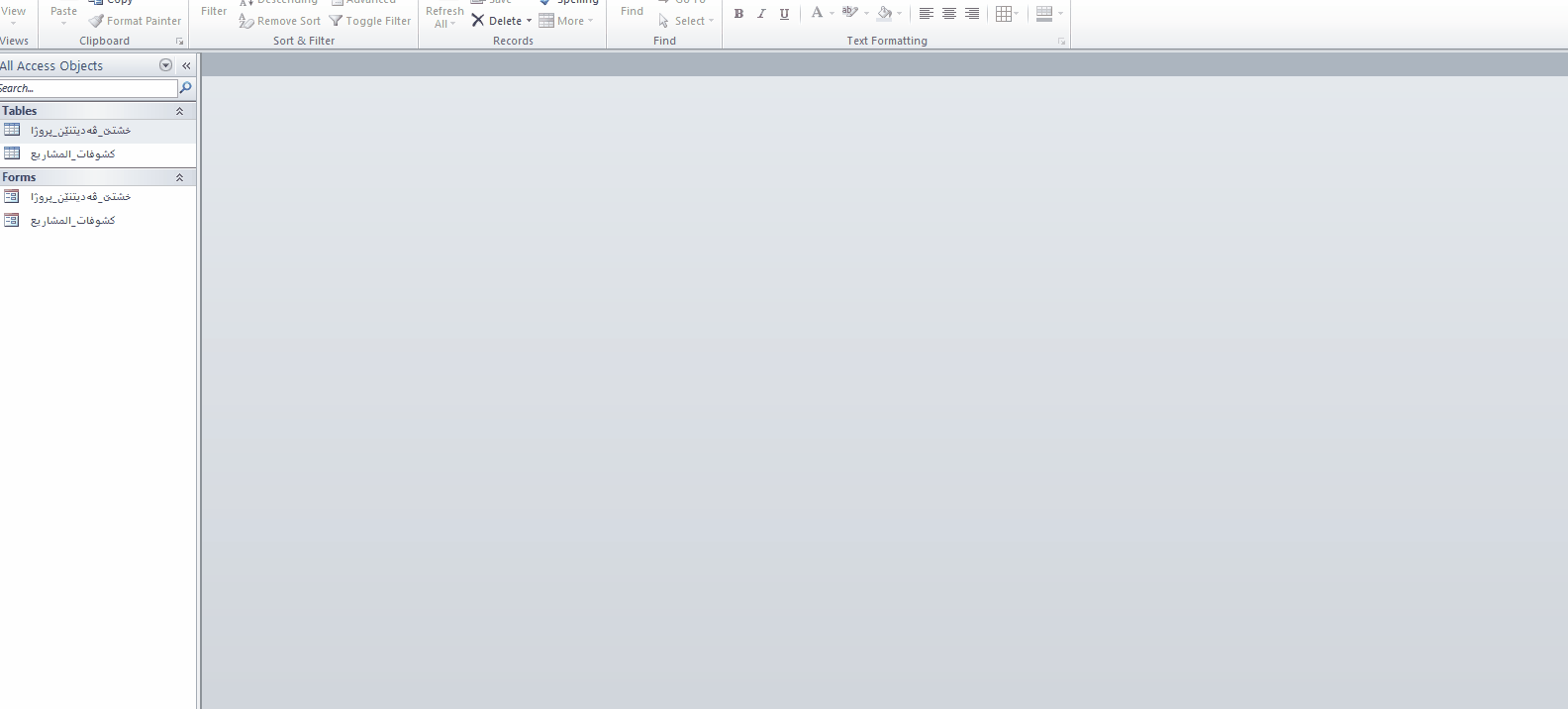
Task: Click the Italic formatting icon
Action: [x=761, y=14]
